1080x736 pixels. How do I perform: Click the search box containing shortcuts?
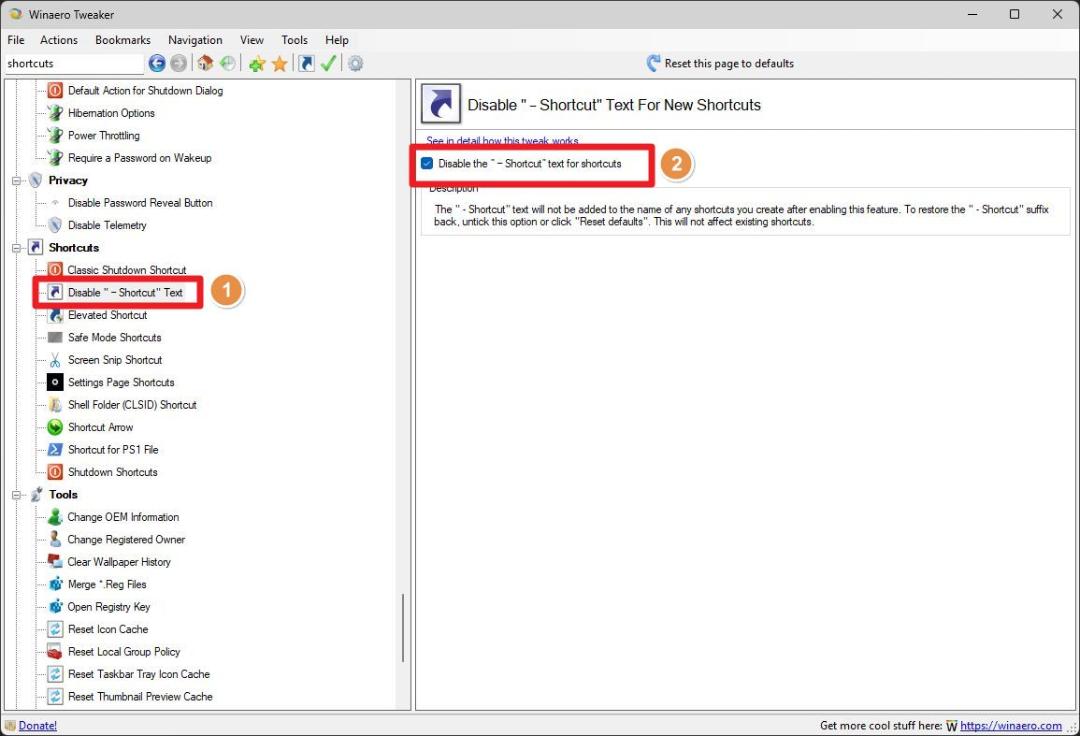[74, 63]
